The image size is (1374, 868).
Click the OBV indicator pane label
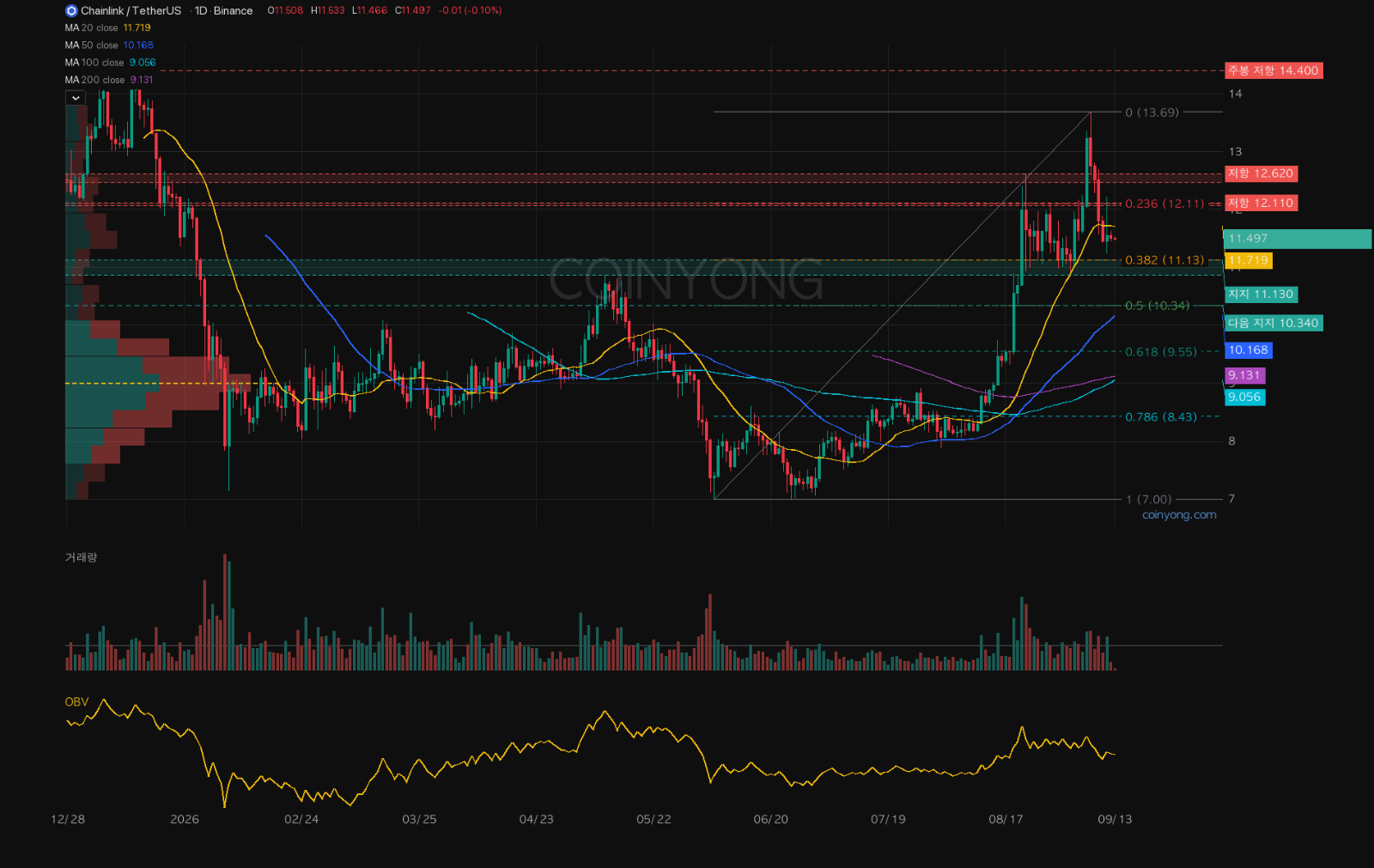(76, 702)
